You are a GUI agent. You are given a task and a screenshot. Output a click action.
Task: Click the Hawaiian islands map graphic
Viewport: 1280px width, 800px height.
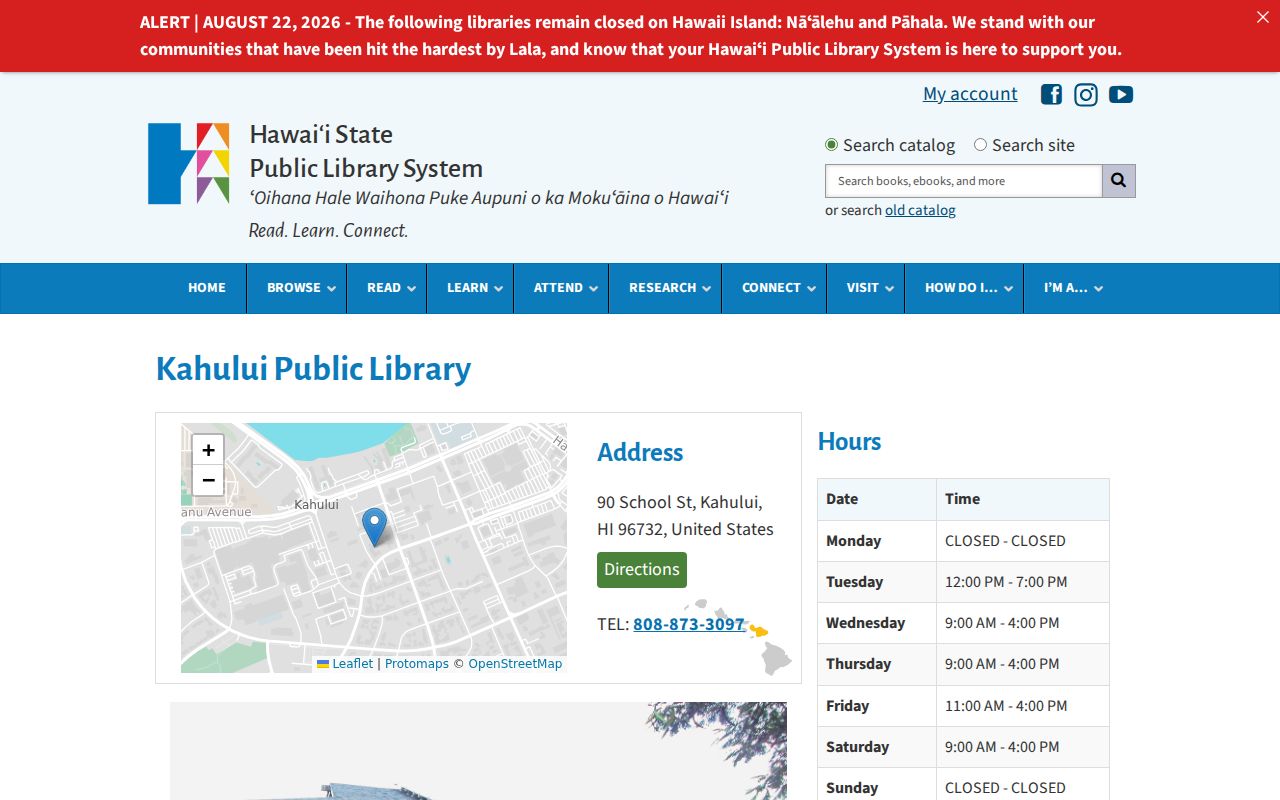pos(739,637)
